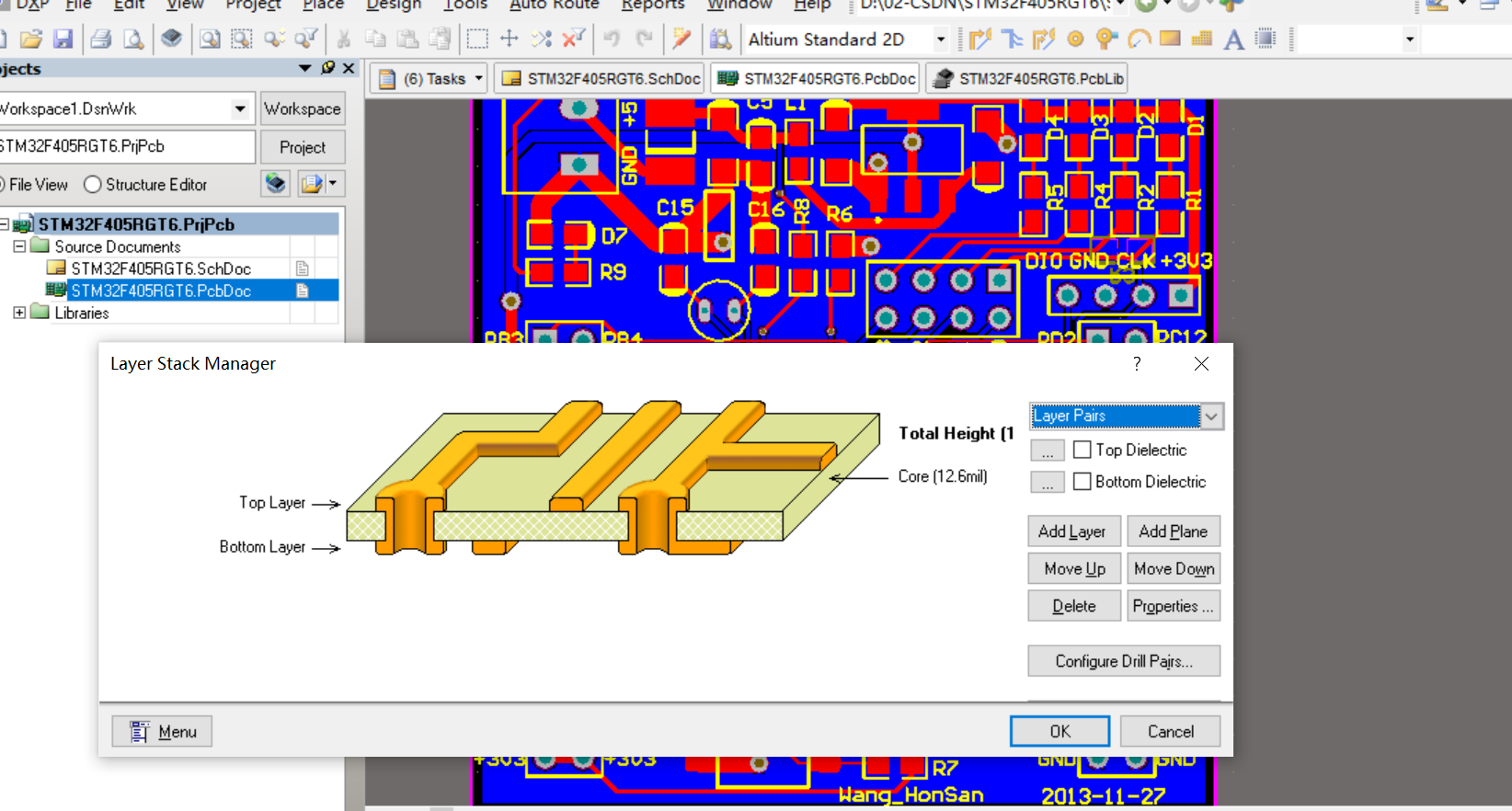Open the Altium Standard 2D view dropdown
1512x811 pixels.
940,39
